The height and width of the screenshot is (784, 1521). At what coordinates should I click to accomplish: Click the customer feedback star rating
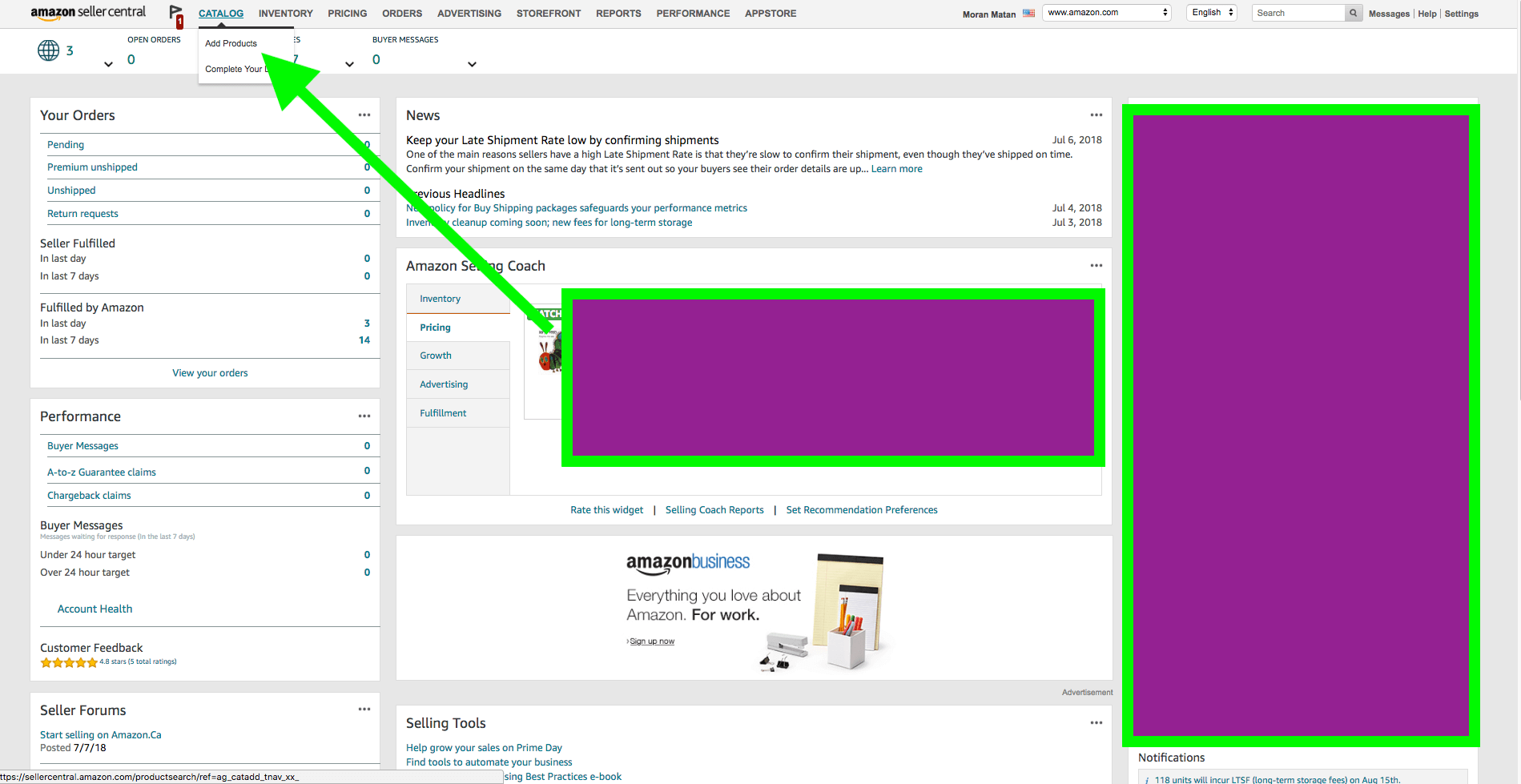[x=69, y=662]
